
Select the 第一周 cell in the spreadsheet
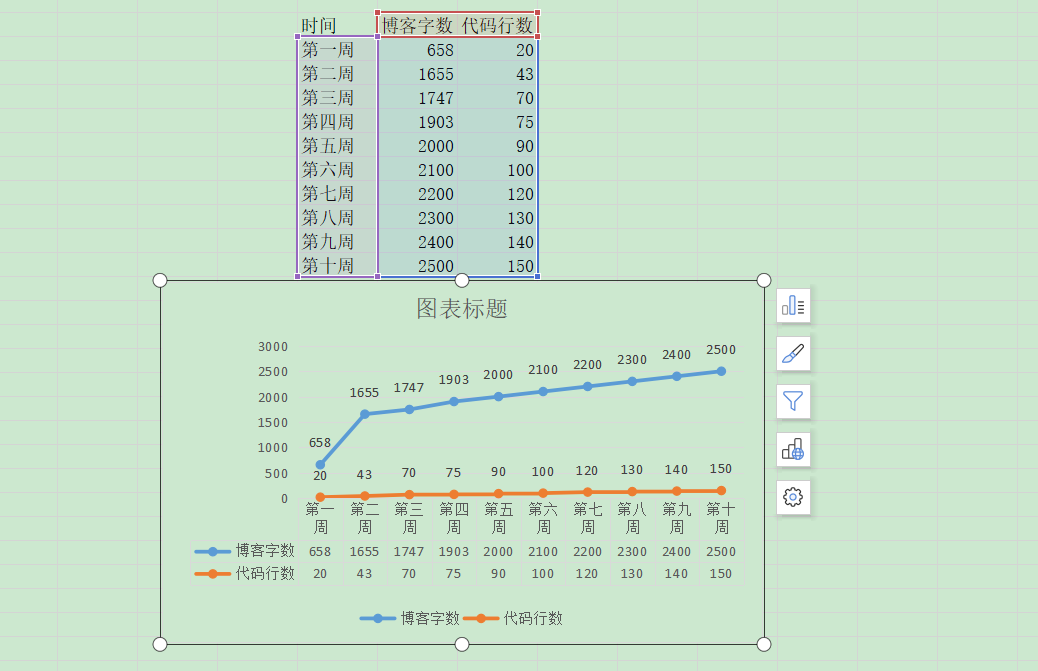tap(337, 50)
